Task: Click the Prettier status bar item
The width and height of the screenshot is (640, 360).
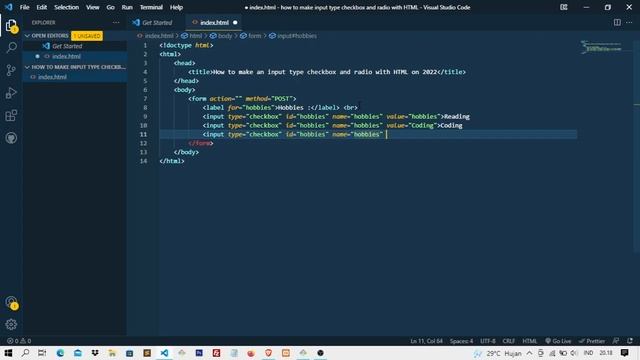Action: coord(592,341)
